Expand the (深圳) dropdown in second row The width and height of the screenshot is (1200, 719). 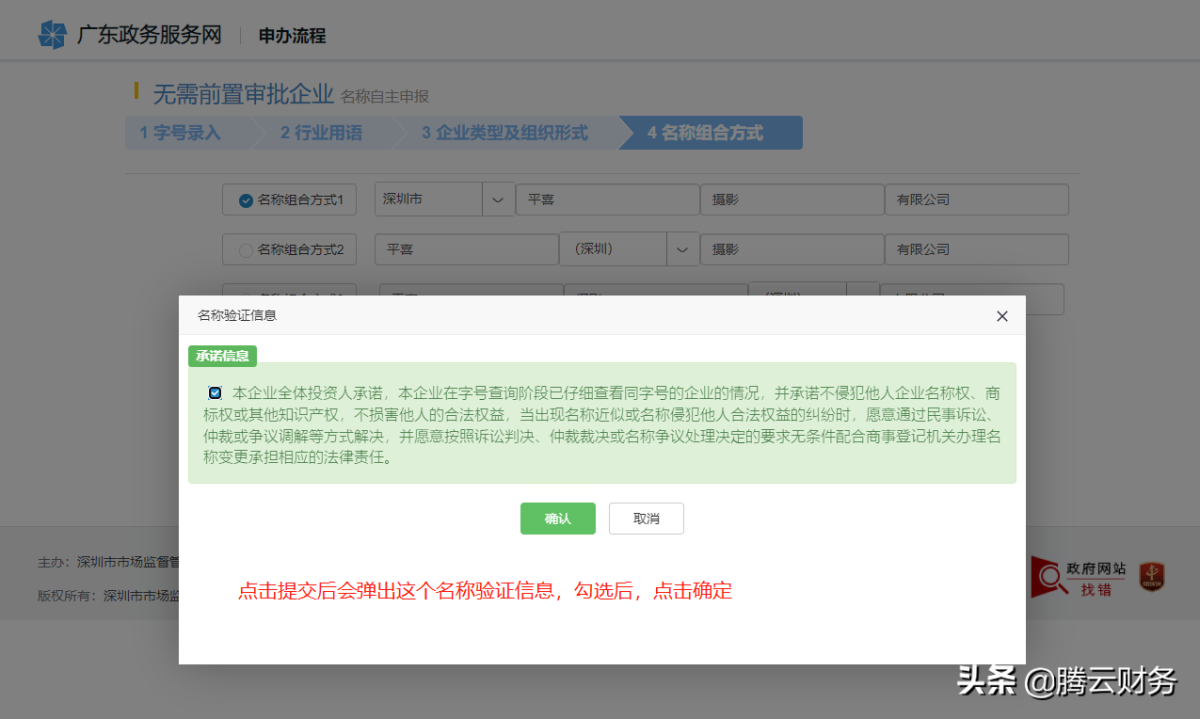click(x=683, y=250)
